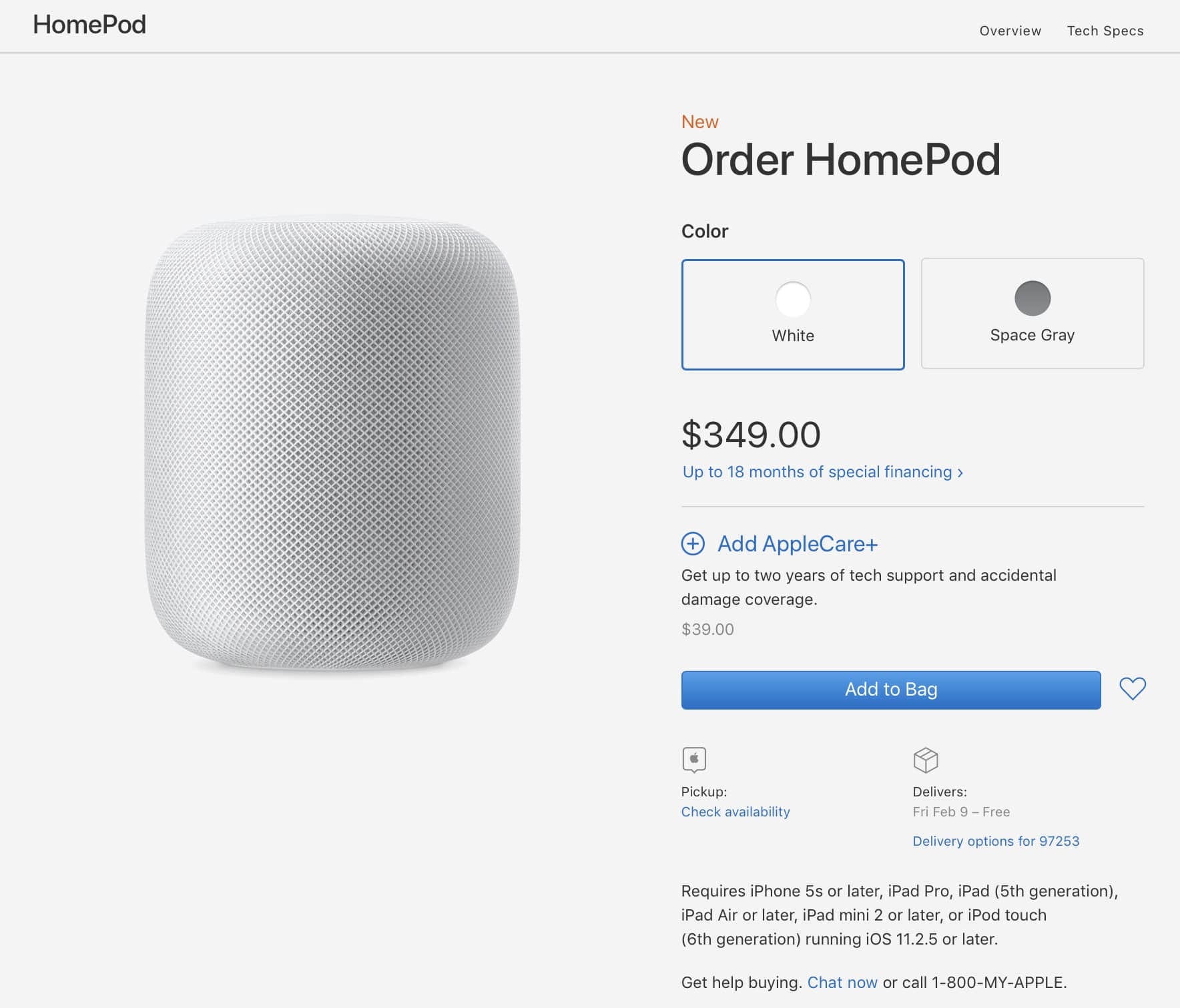Click the Apple Store pickup icon
1180x1008 pixels.
[694, 760]
